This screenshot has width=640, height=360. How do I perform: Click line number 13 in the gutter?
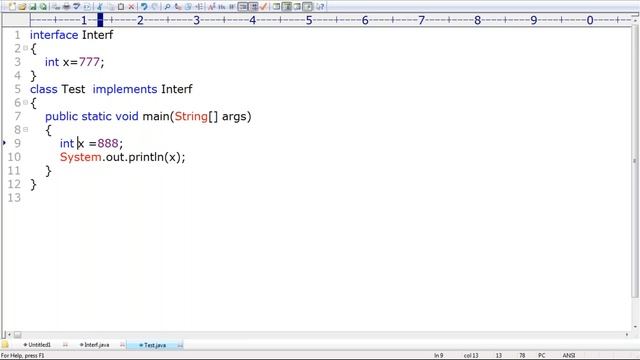[x=14, y=198]
